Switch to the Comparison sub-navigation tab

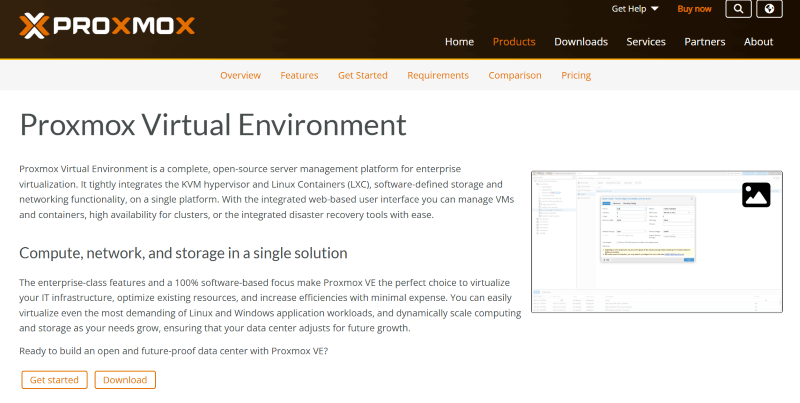pyautogui.click(x=514, y=75)
